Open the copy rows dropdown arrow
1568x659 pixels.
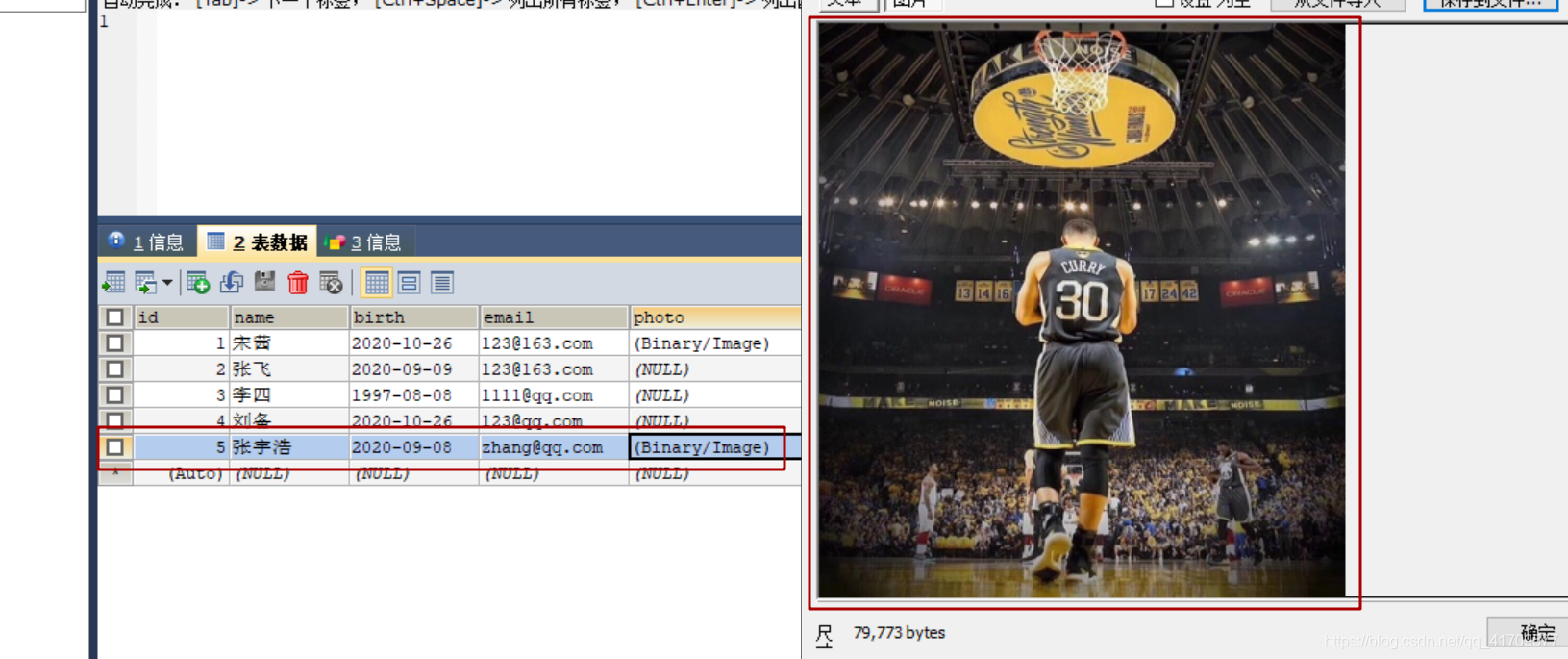coord(167,283)
